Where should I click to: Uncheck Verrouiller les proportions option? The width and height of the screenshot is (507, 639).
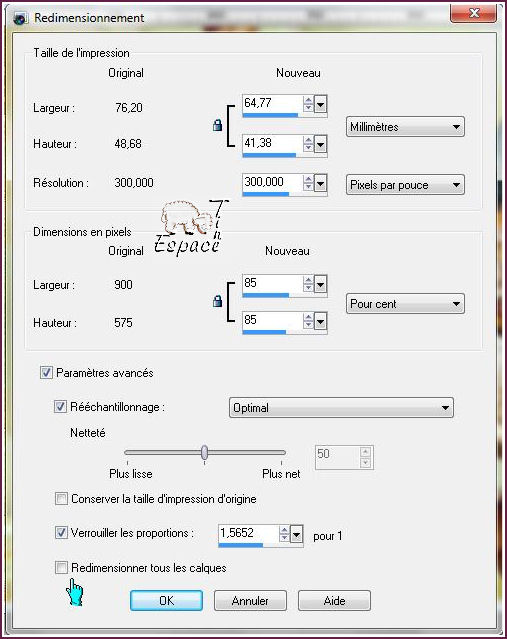61,533
